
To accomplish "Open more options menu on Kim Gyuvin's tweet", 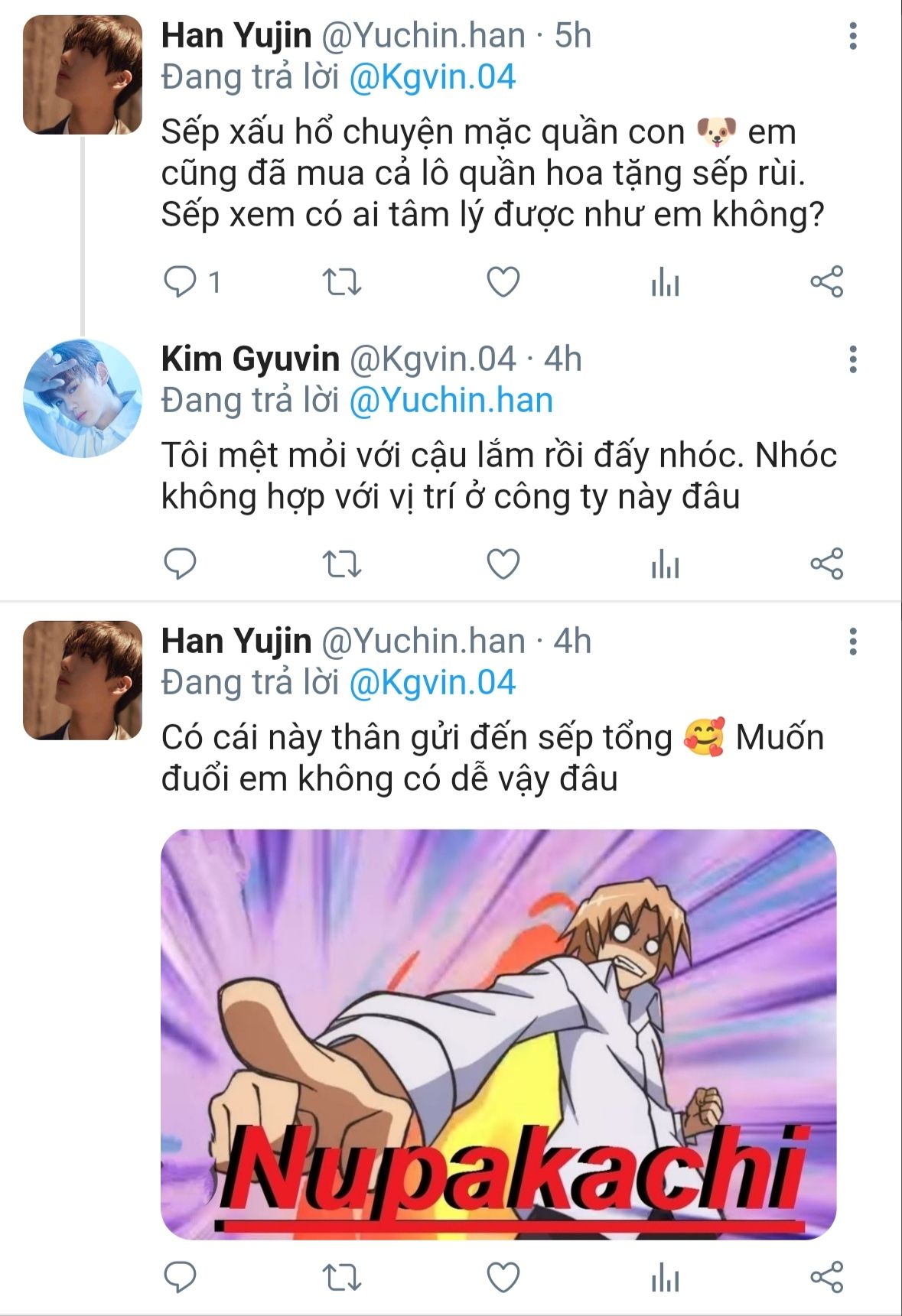I will click(852, 359).
